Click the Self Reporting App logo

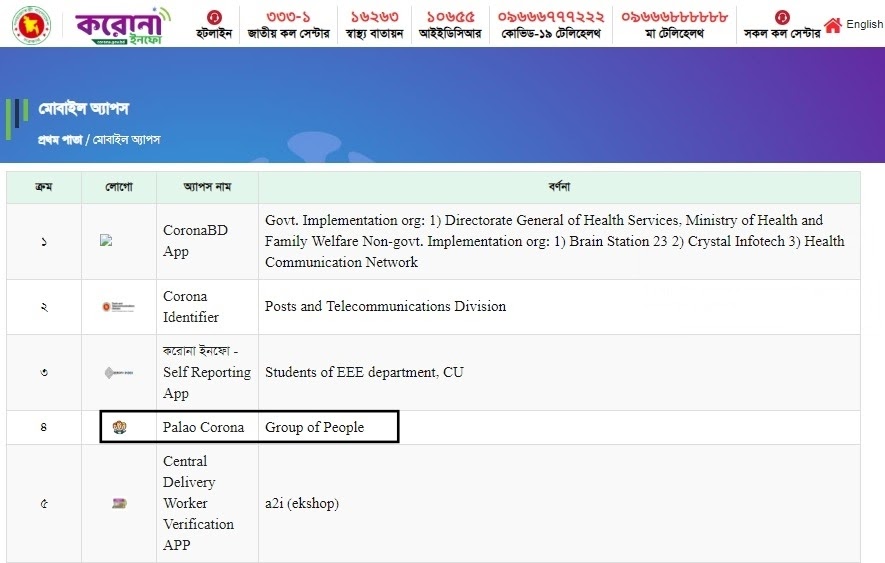pyautogui.click(x=118, y=373)
